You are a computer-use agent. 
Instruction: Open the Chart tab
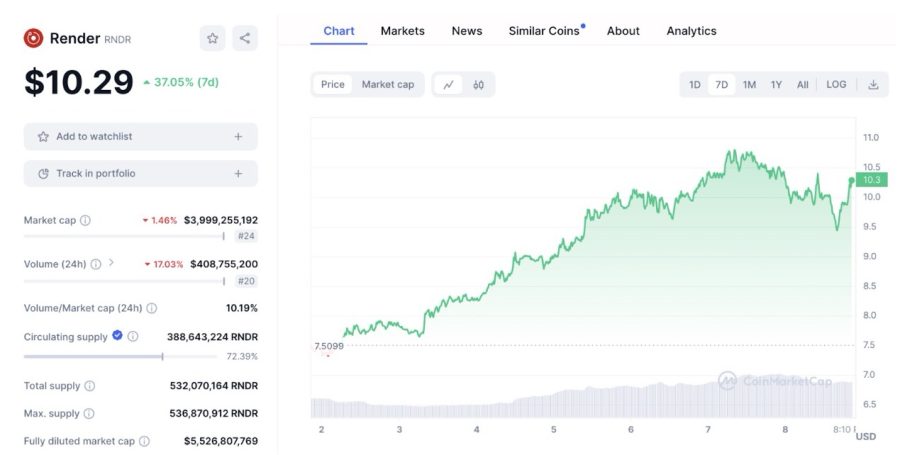[x=339, y=31]
